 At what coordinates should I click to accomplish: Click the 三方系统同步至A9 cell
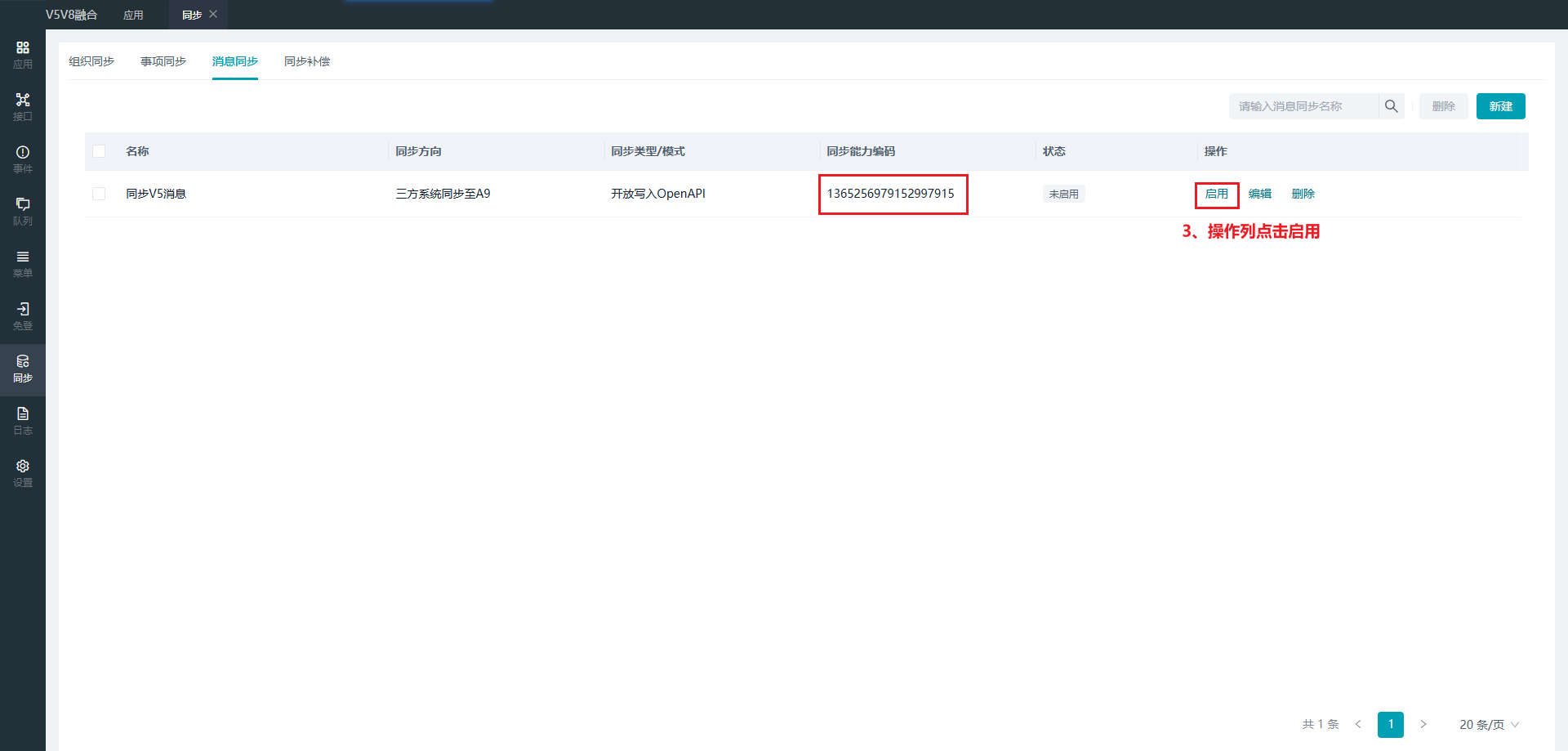[x=443, y=194]
